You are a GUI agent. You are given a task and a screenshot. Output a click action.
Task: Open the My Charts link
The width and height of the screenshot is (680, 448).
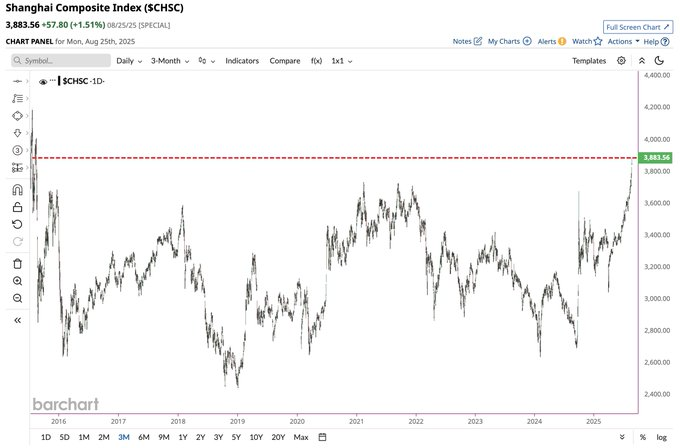pyautogui.click(x=510, y=42)
